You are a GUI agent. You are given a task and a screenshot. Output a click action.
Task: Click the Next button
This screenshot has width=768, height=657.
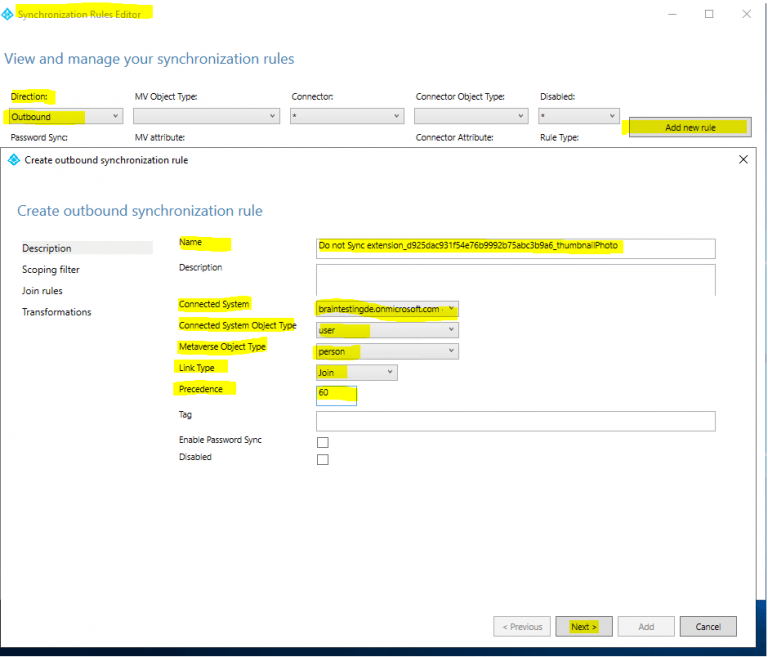(583, 627)
